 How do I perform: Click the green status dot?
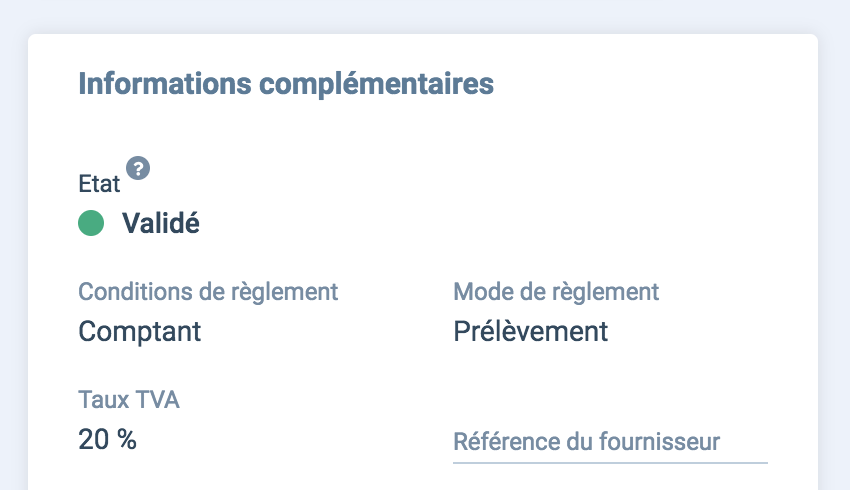pos(91,223)
